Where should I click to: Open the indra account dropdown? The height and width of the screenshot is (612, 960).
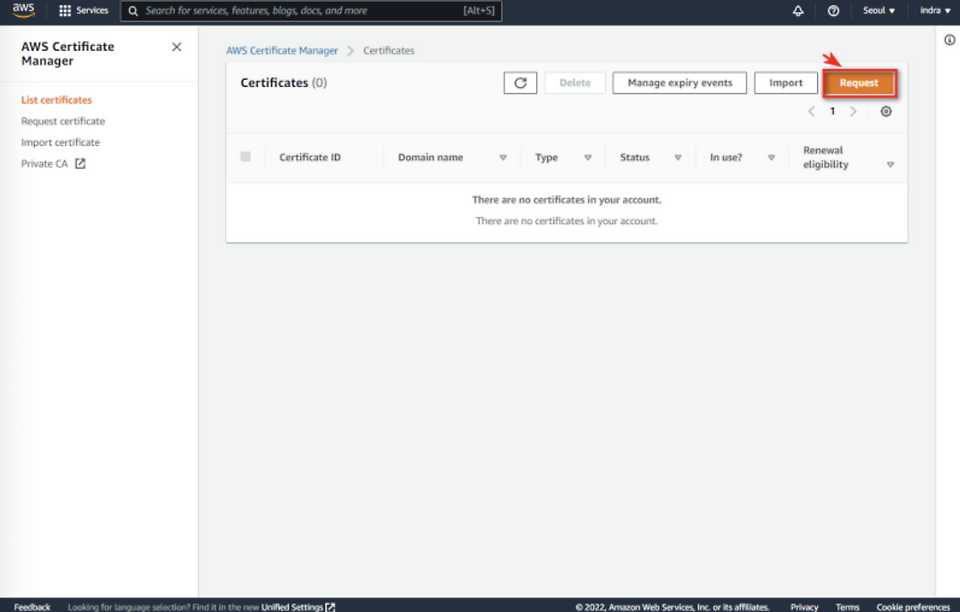[x=935, y=10]
